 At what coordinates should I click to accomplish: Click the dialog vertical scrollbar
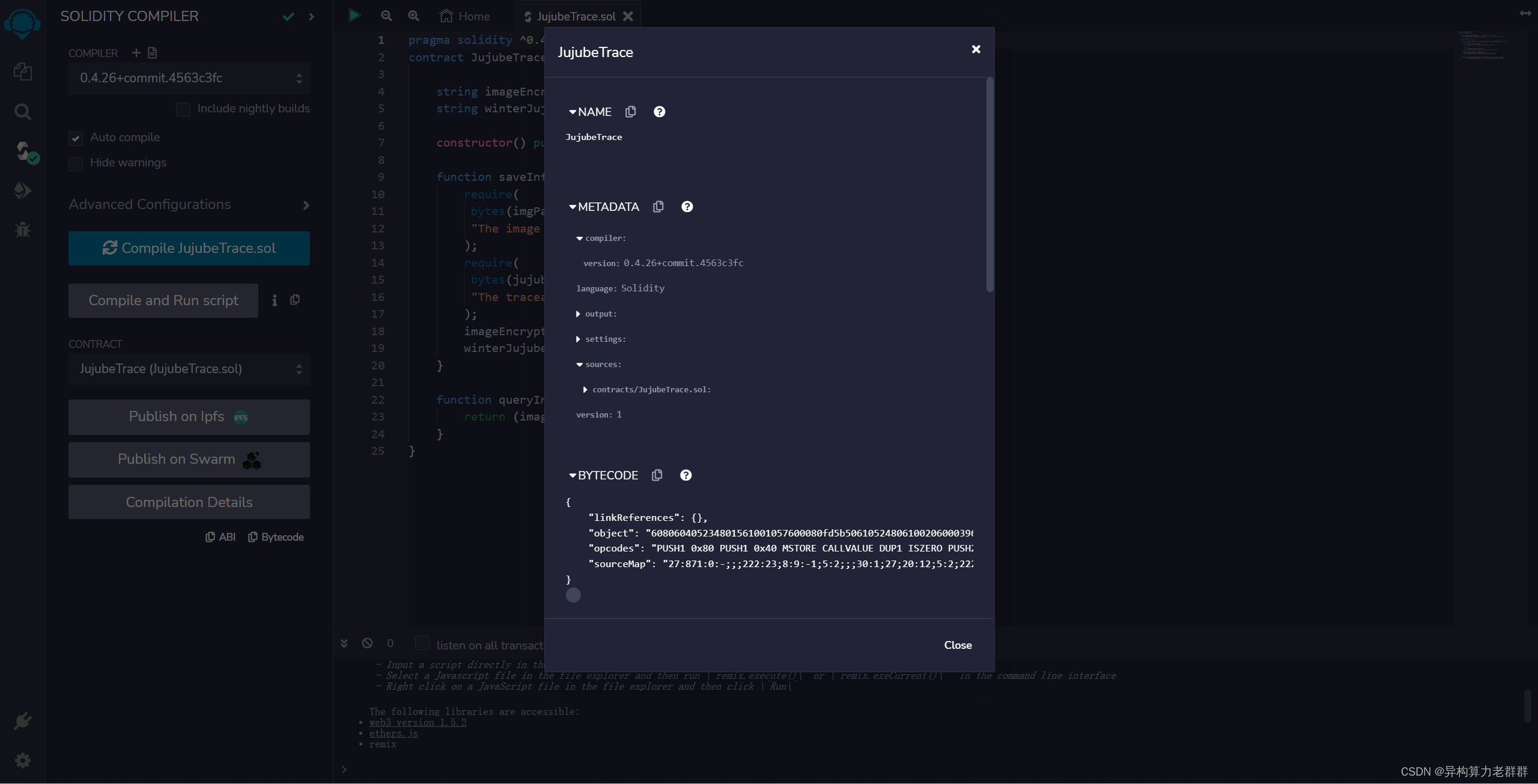(989, 186)
